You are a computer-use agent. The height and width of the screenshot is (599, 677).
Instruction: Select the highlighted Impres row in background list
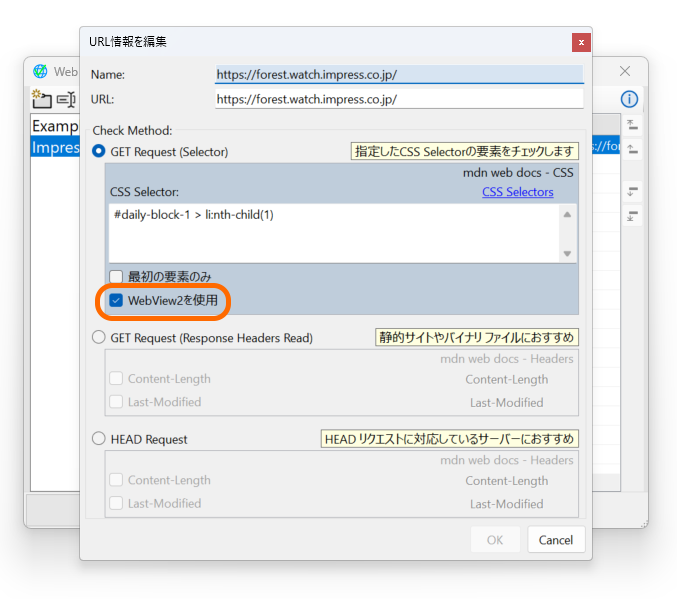pyautogui.click(x=55, y=147)
